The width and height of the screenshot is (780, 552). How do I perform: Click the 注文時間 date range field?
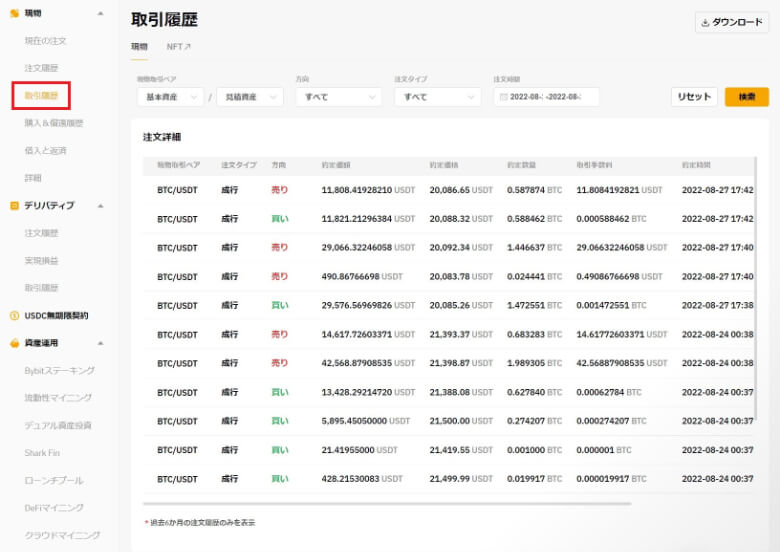coord(547,97)
